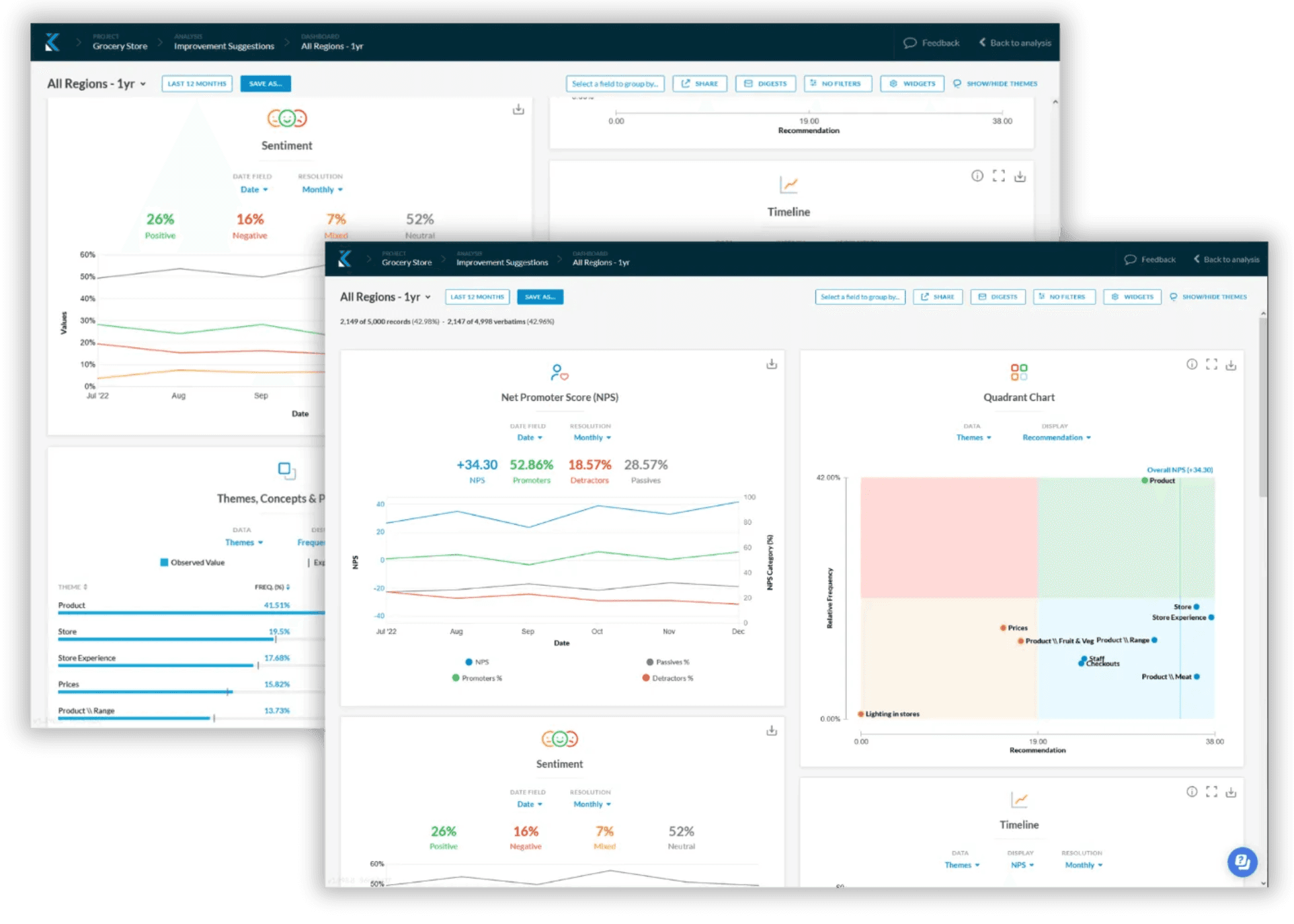Download the Quadrant Chart widget
The image size is (1294, 924).
pos(1231,365)
